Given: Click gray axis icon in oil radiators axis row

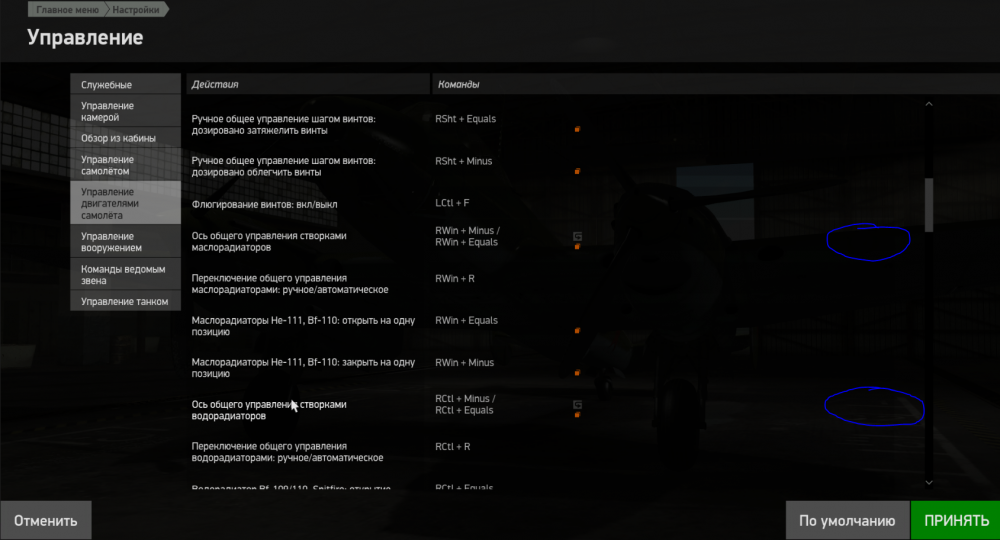Looking at the screenshot, I should [577, 237].
